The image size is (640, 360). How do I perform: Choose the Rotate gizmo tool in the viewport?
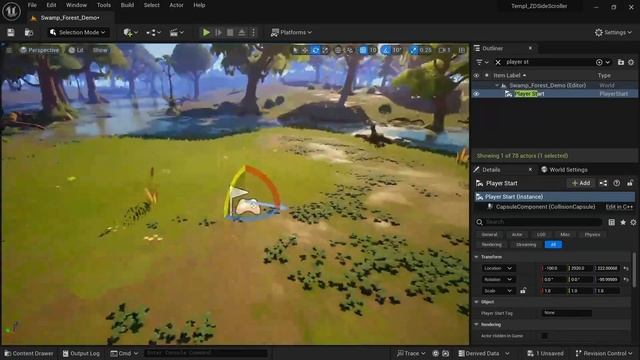(x=315, y=50)
